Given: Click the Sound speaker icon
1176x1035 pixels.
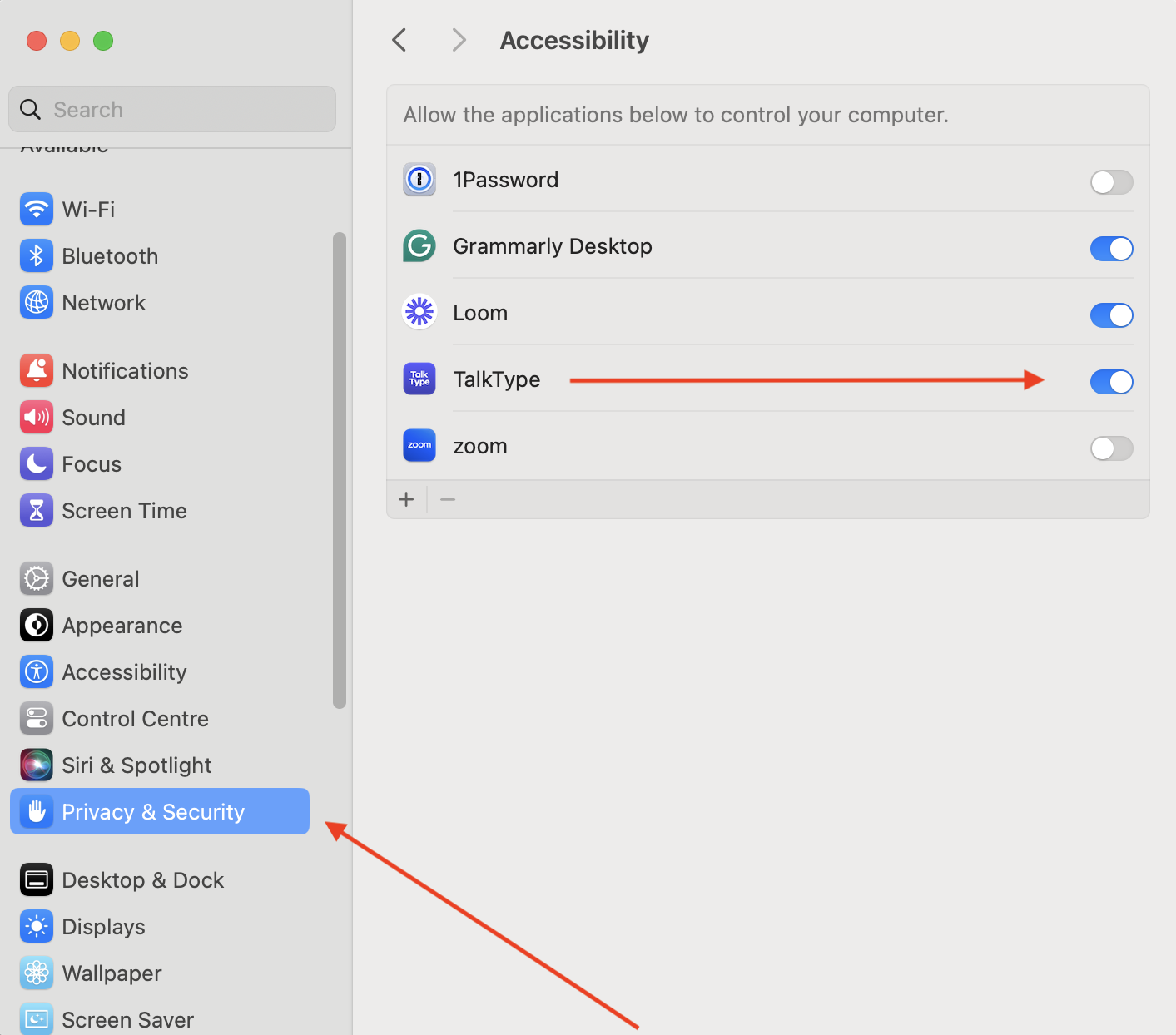Looking at the screenshot, I should pos(37,418).
